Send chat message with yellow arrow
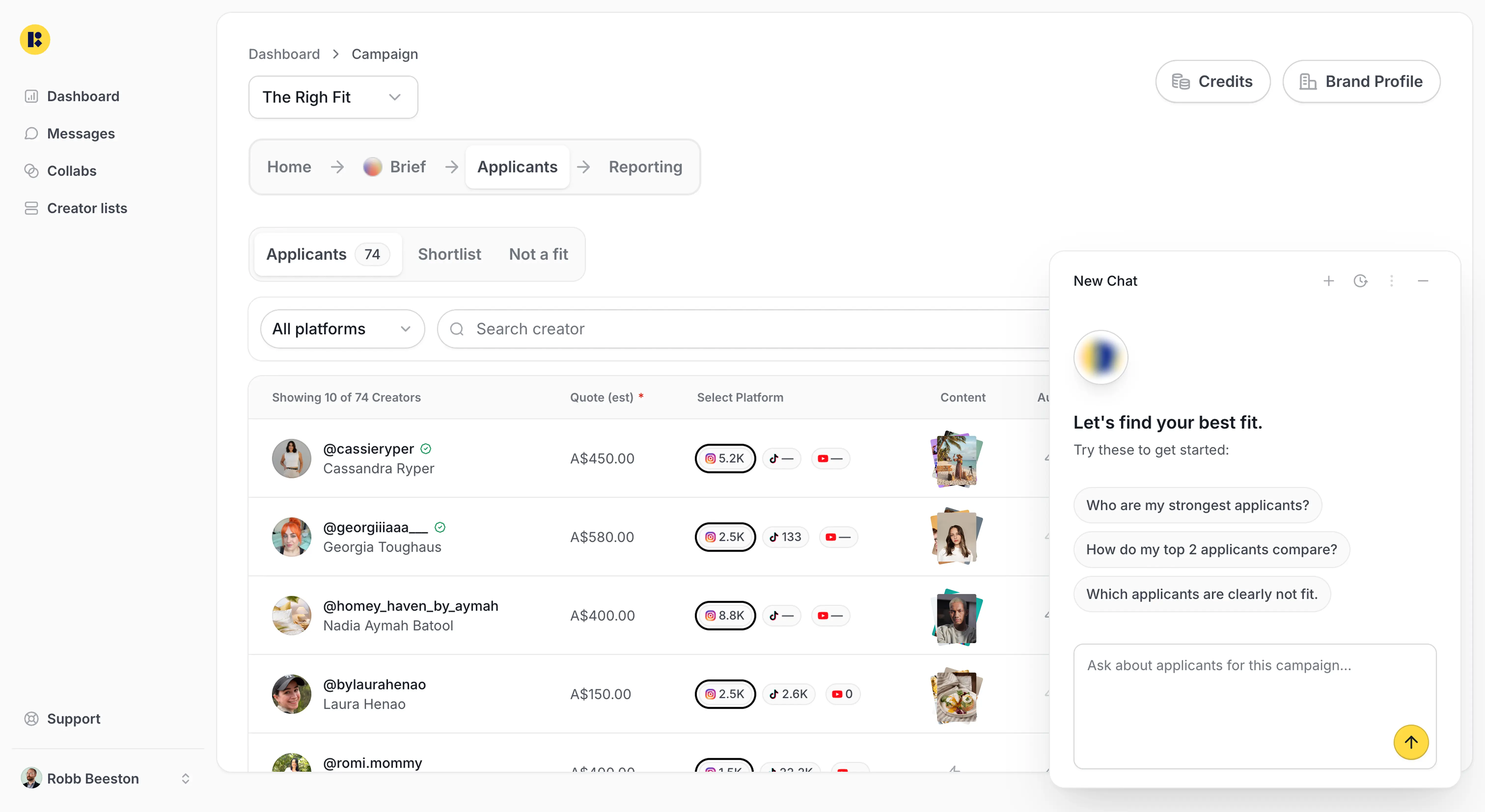The width and height of the screenshot is (1485, 812). pos(1411,742)
